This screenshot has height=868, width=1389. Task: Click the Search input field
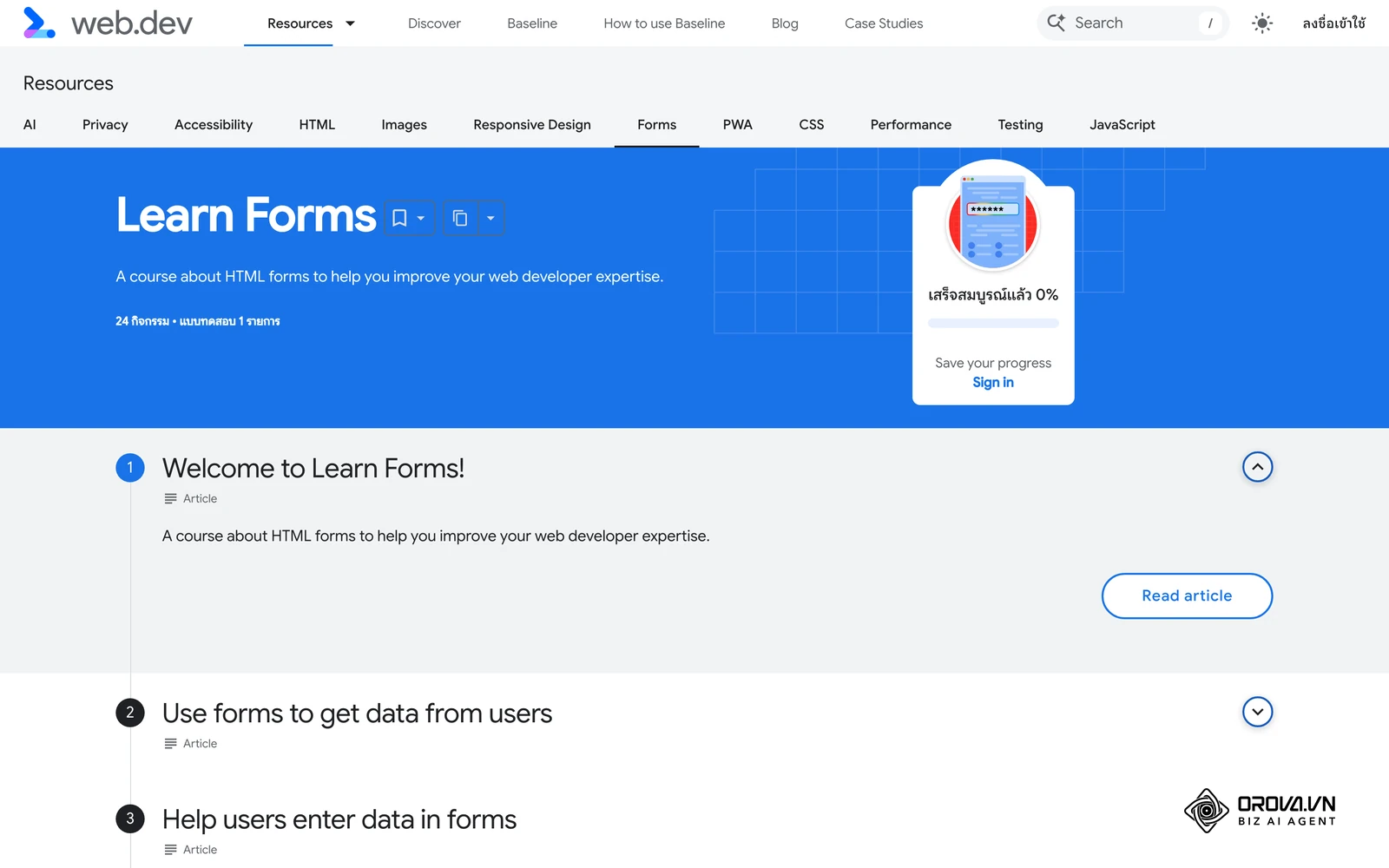pos(1133,23)
